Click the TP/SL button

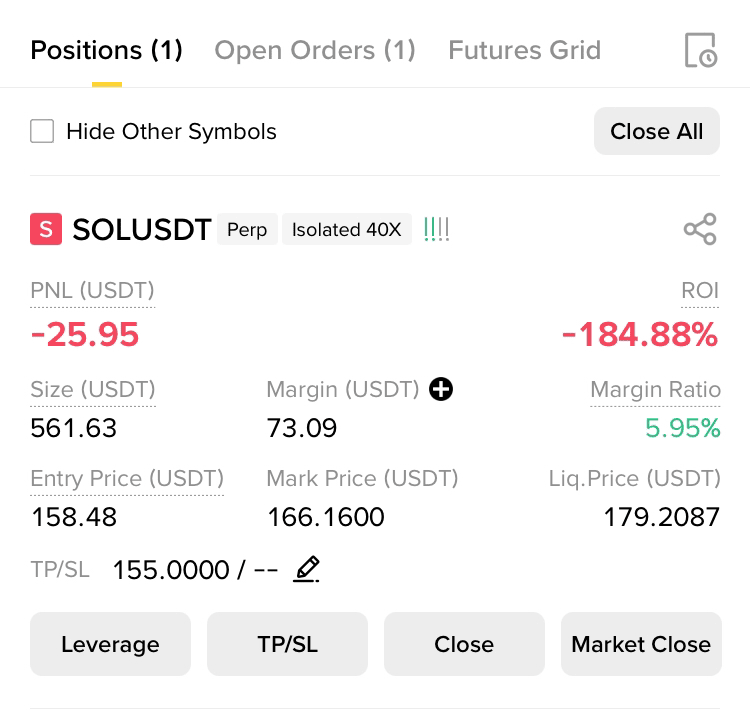pos(287,644)
